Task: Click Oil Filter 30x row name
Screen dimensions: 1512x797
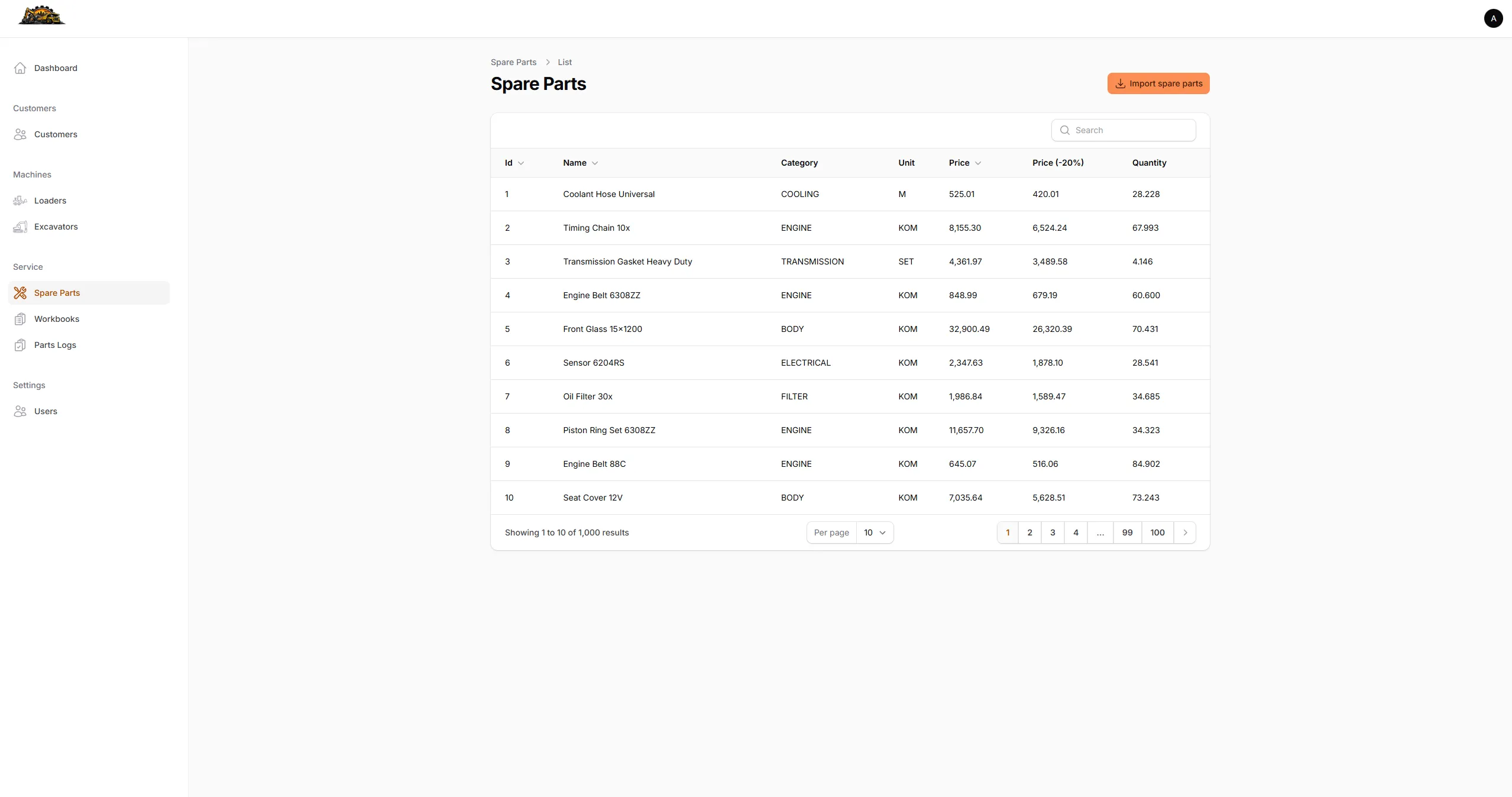Action: 587,396
